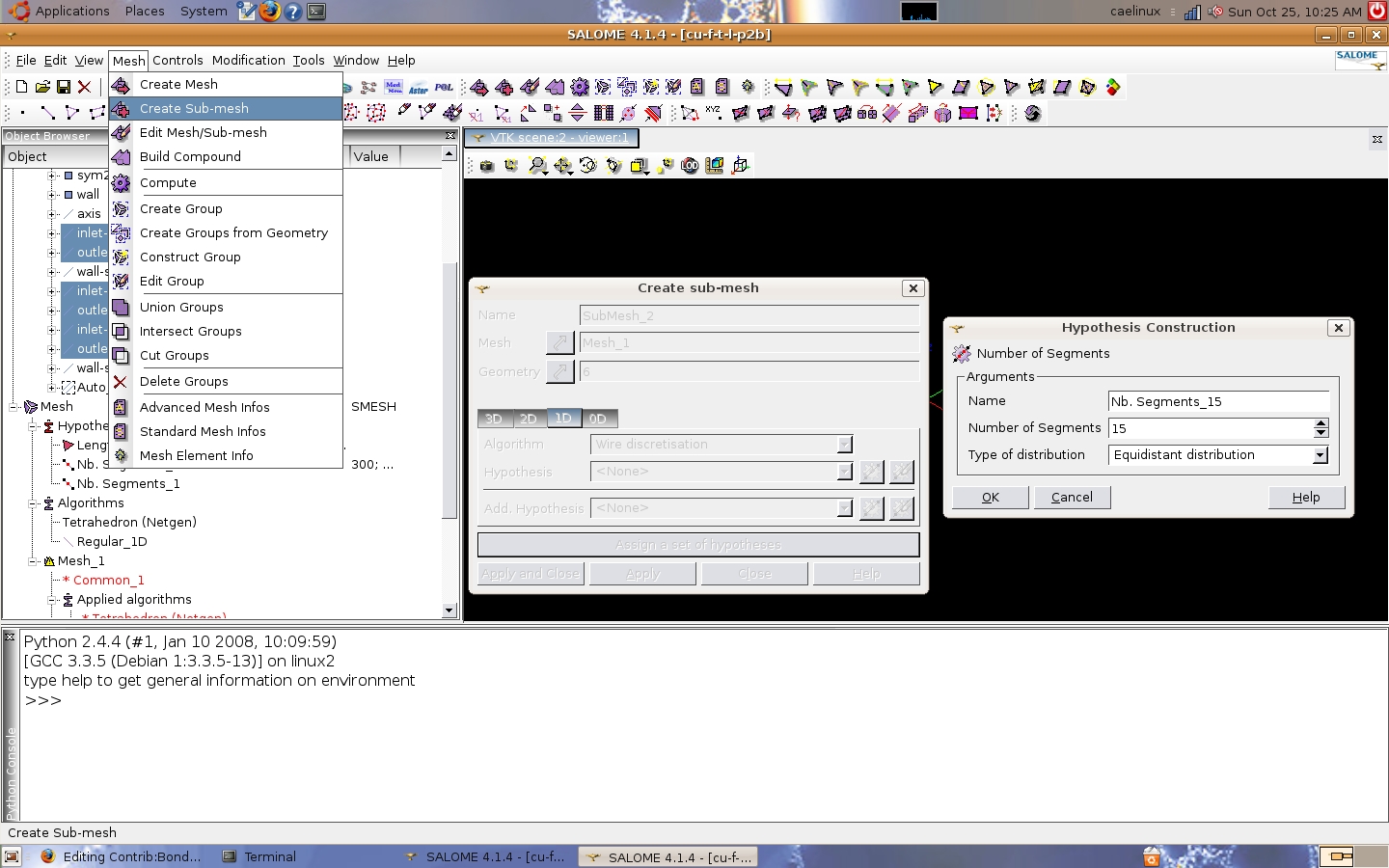Screen dimensions: 1389x868
Task: Click the swirl icon ending mesh toolbar
Action: pyautogui.click(x=1033, y=113)
